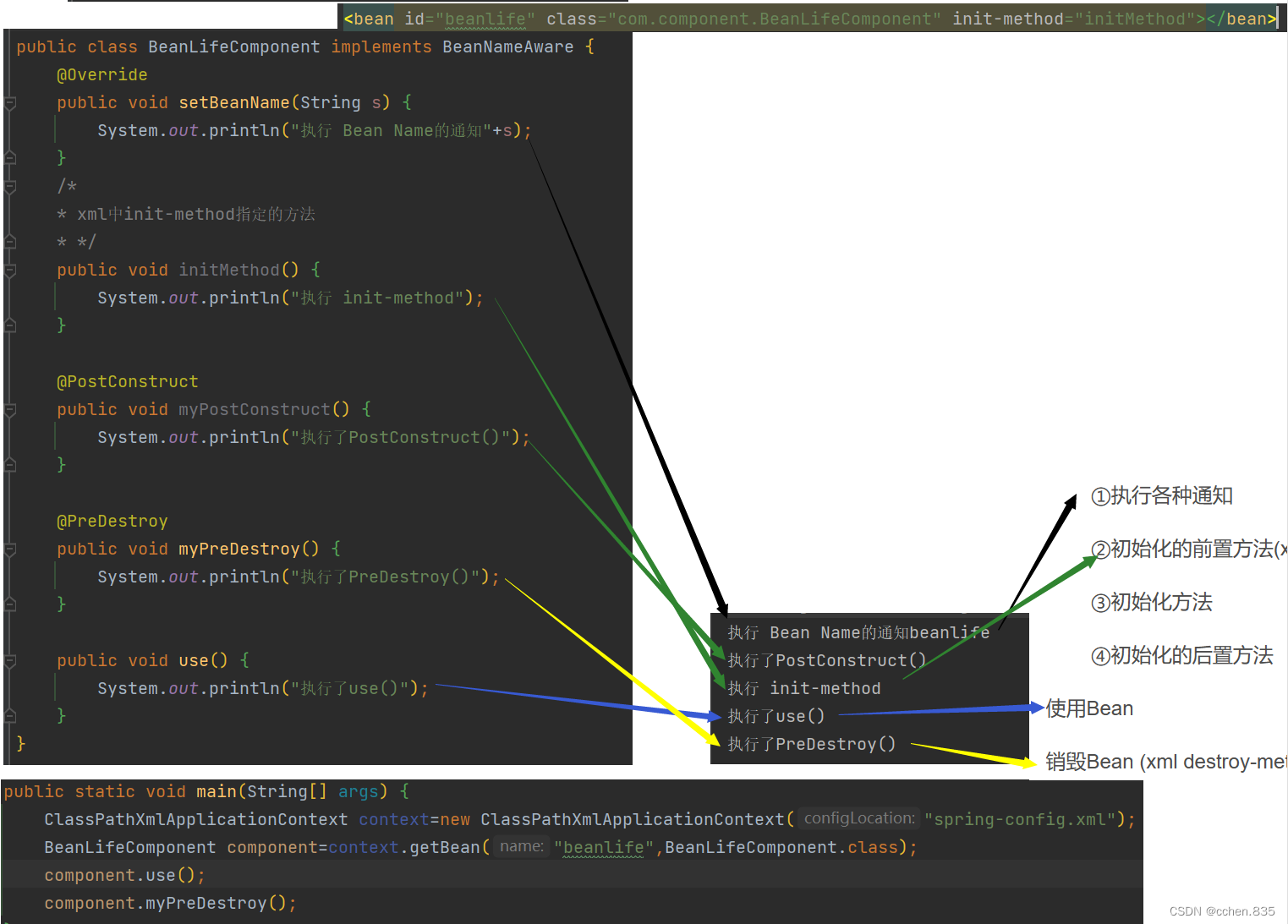This screenshot has width=1288, height=924.
Task: Click the label '使用Bean'
Action: 1089,709
